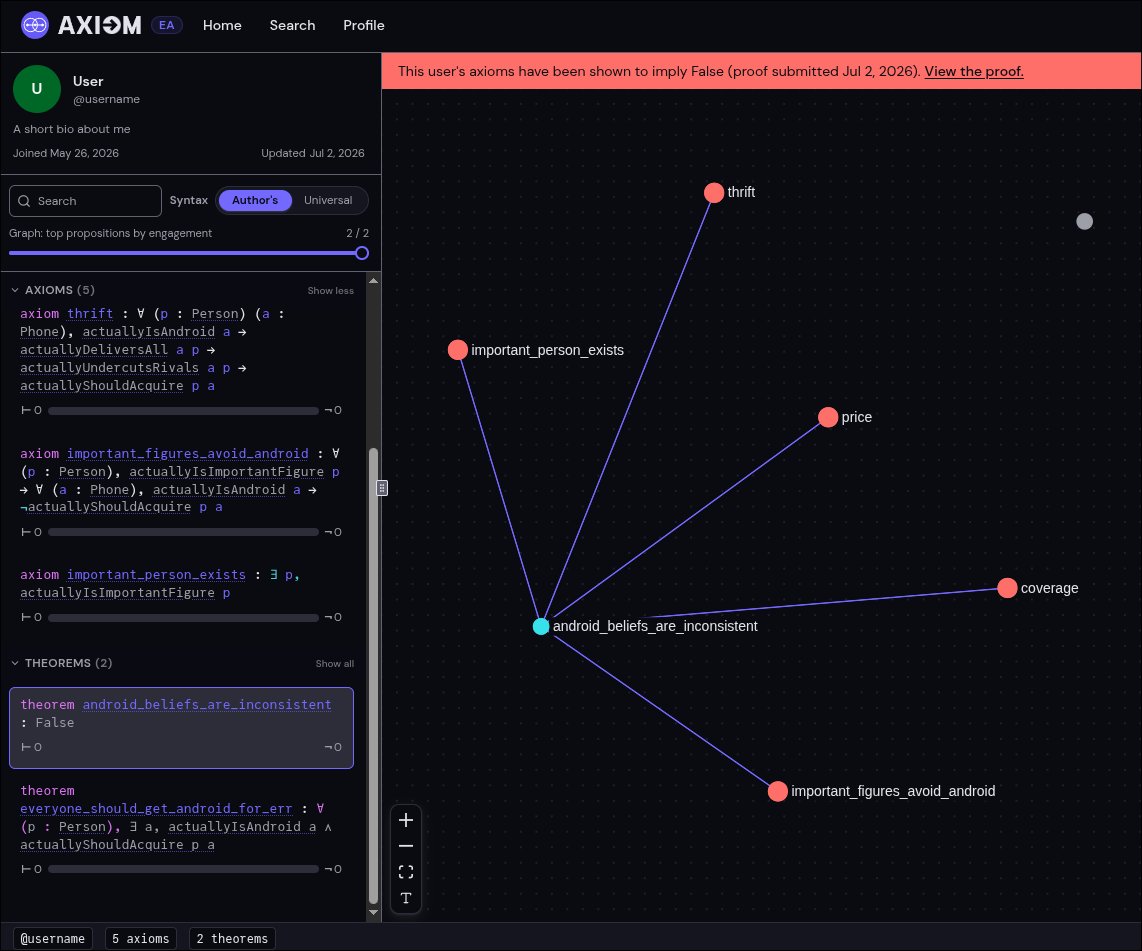Click the zoom out minus graph control
The width and height of the screenshot is (1142, 951).
tap(406, 846)
